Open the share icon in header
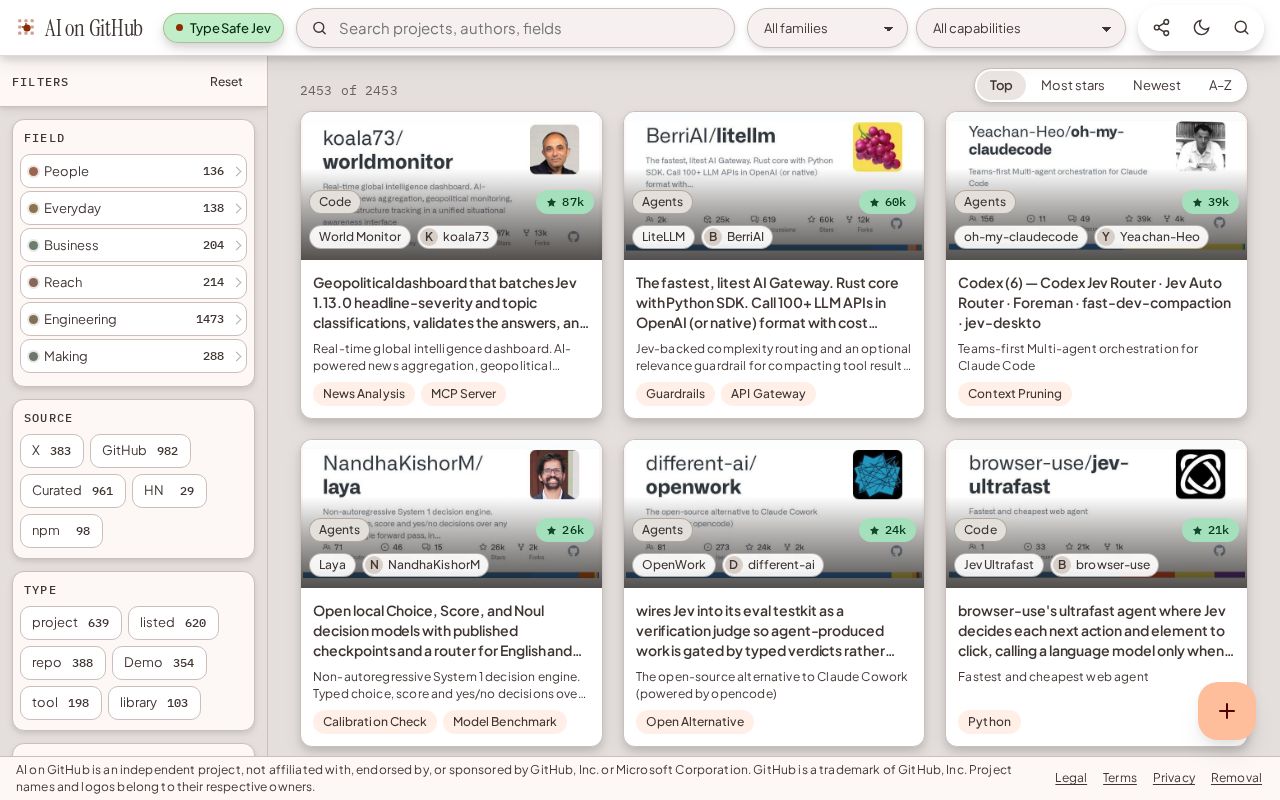 pyautogui.click(x=1161, y=28)
